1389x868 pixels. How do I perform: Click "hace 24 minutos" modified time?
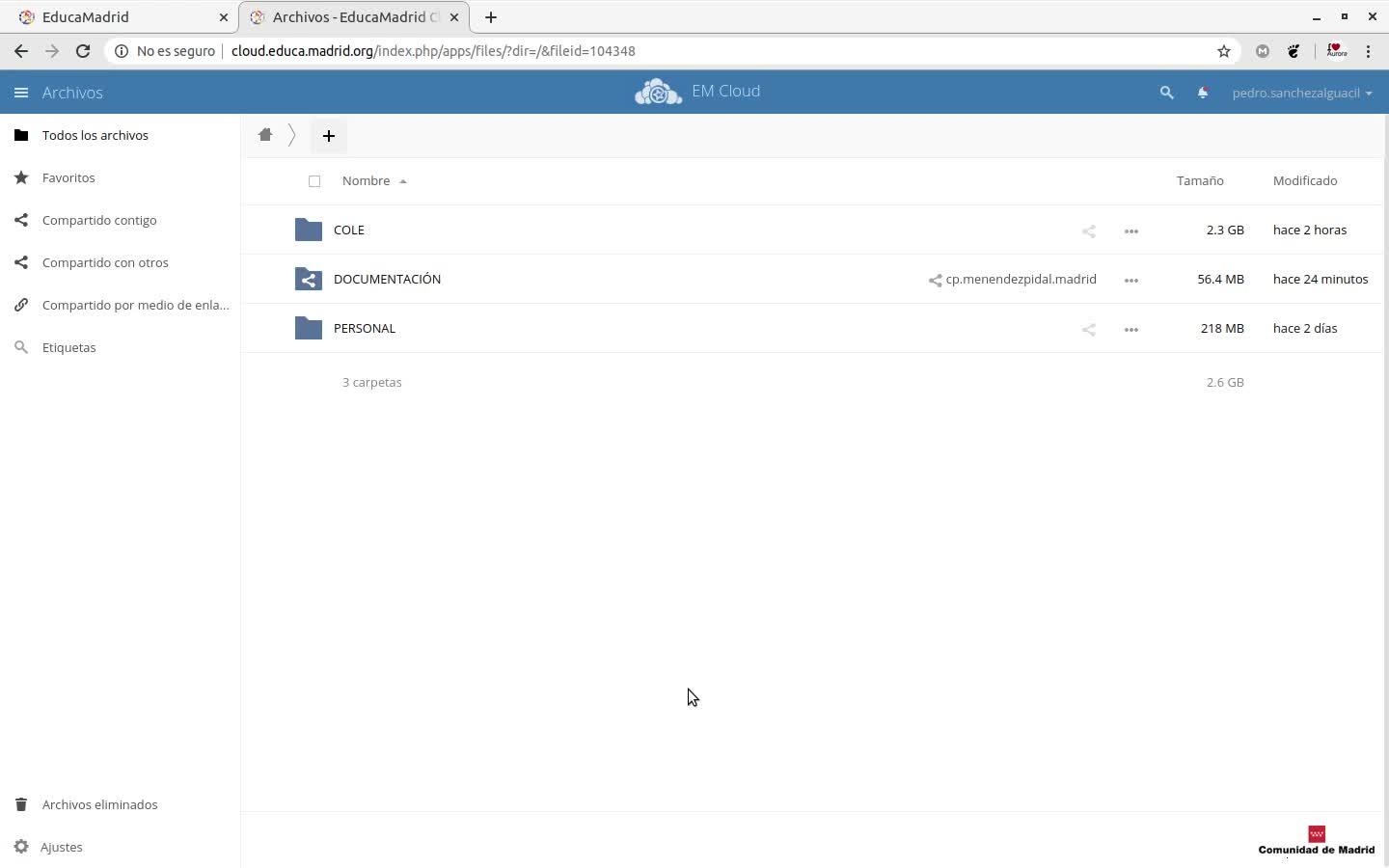(x=1321, y=279)
